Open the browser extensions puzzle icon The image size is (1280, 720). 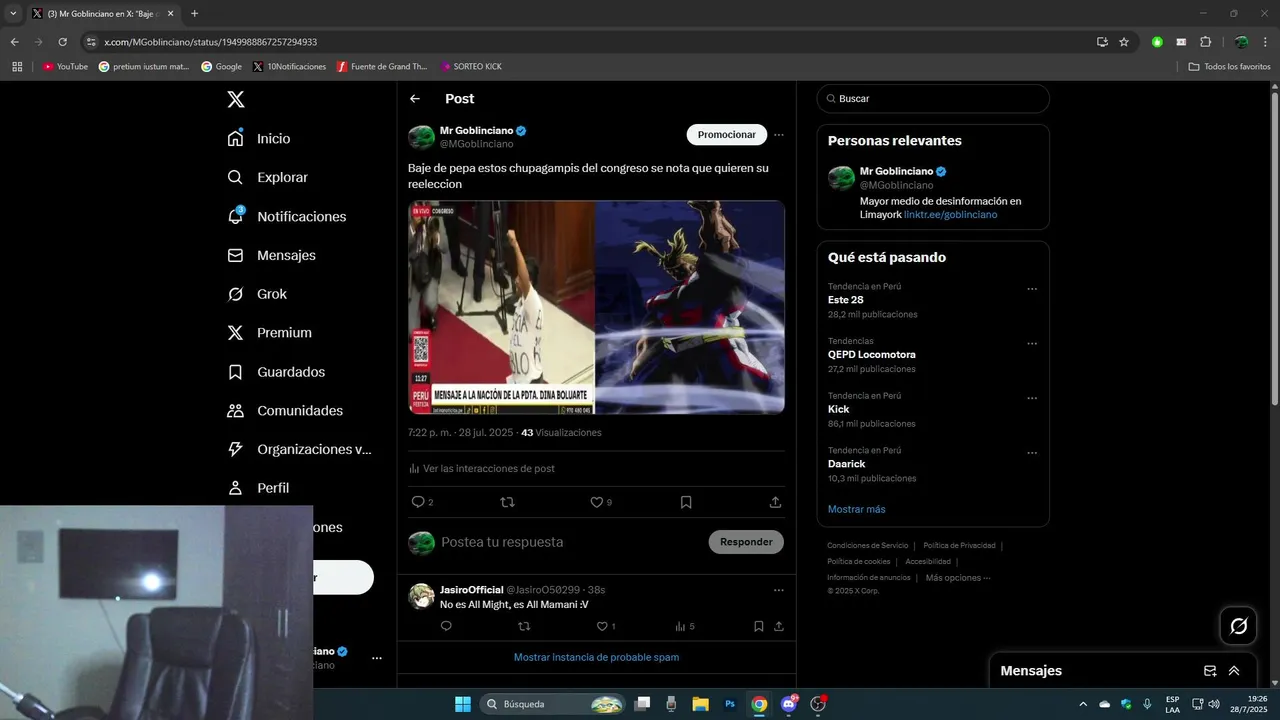click(1205, 42)
